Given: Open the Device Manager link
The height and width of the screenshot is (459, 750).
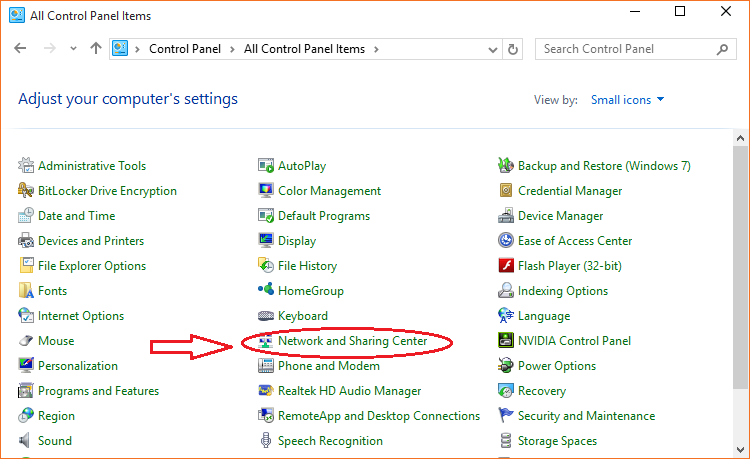Looking at the screenshot, I should click(x=561, y=216).
